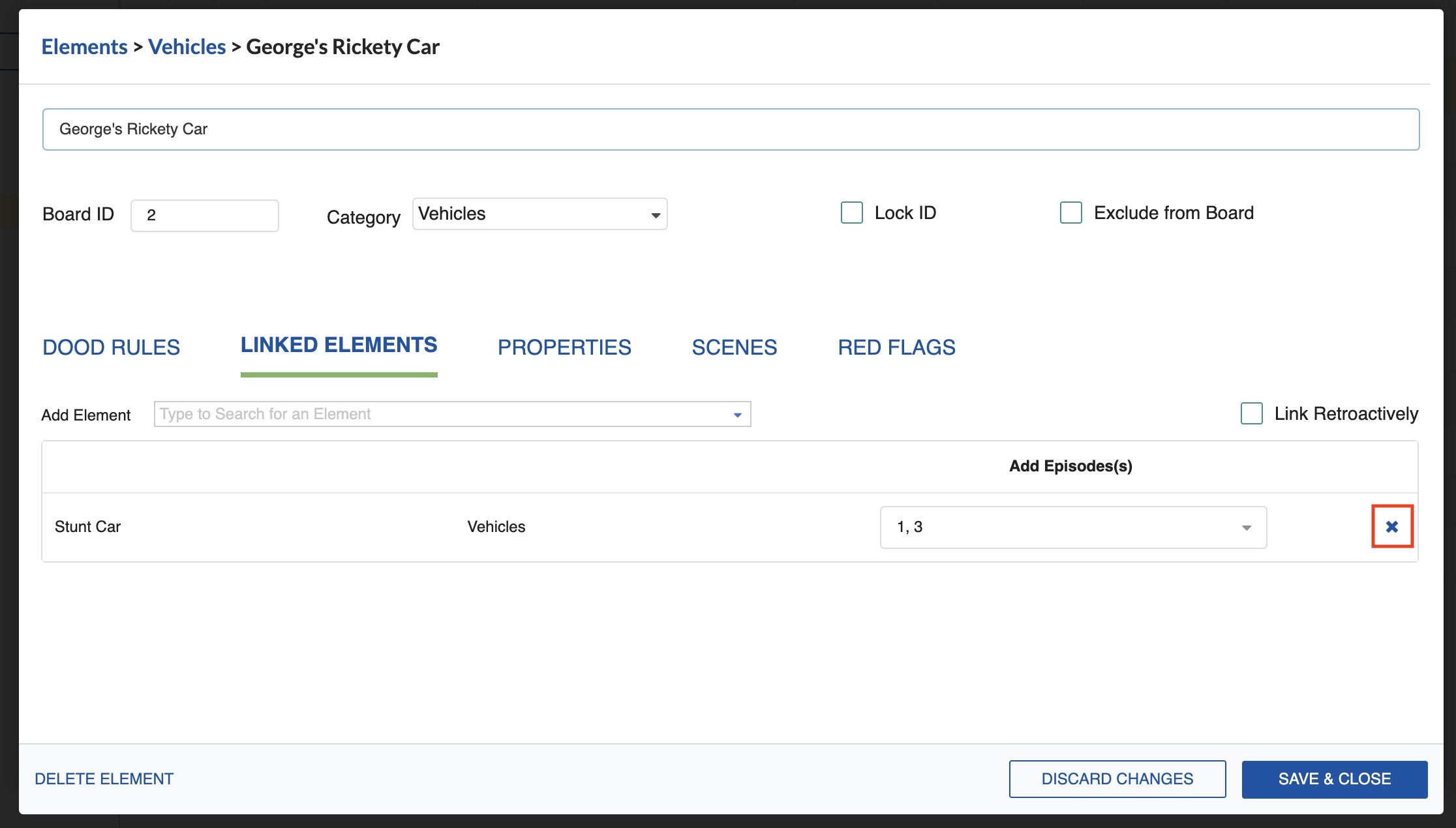The image size is (1456, 828).
Task: View the RED FLAGS tab
Action: pyautogui.click(x=896, y=347)
